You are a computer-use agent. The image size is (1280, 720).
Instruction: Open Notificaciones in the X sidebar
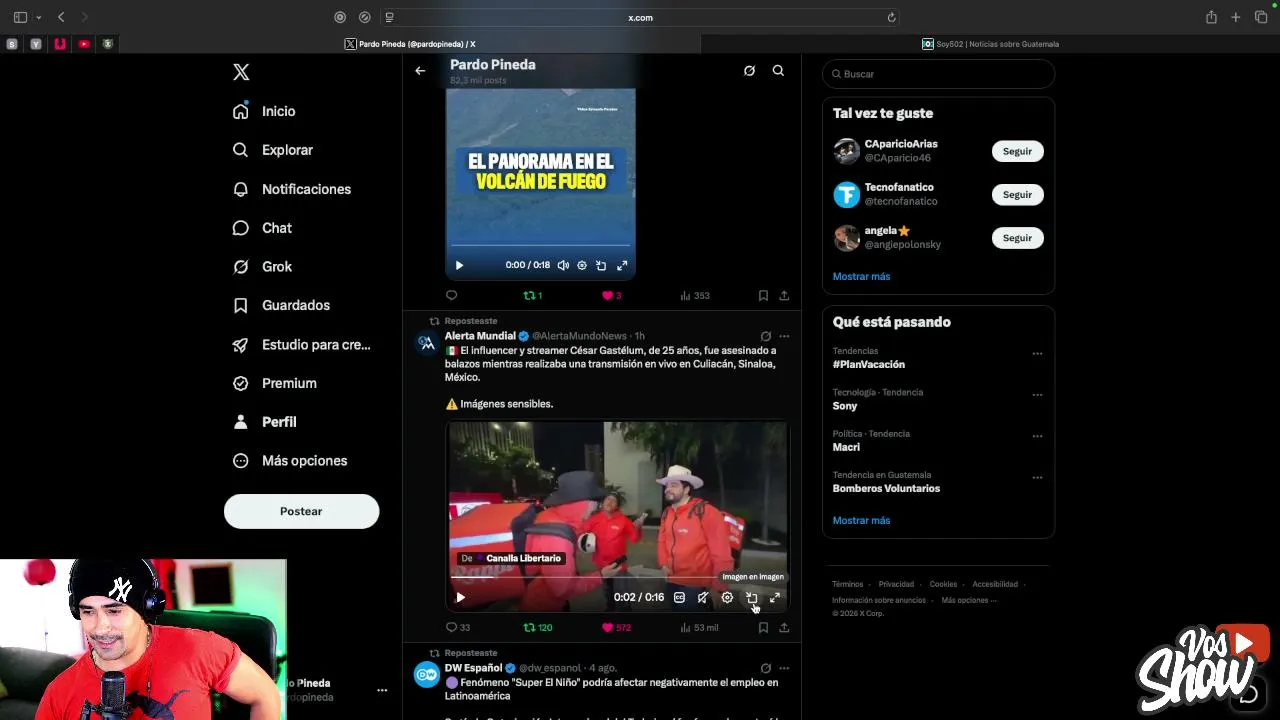coord(292,189)
